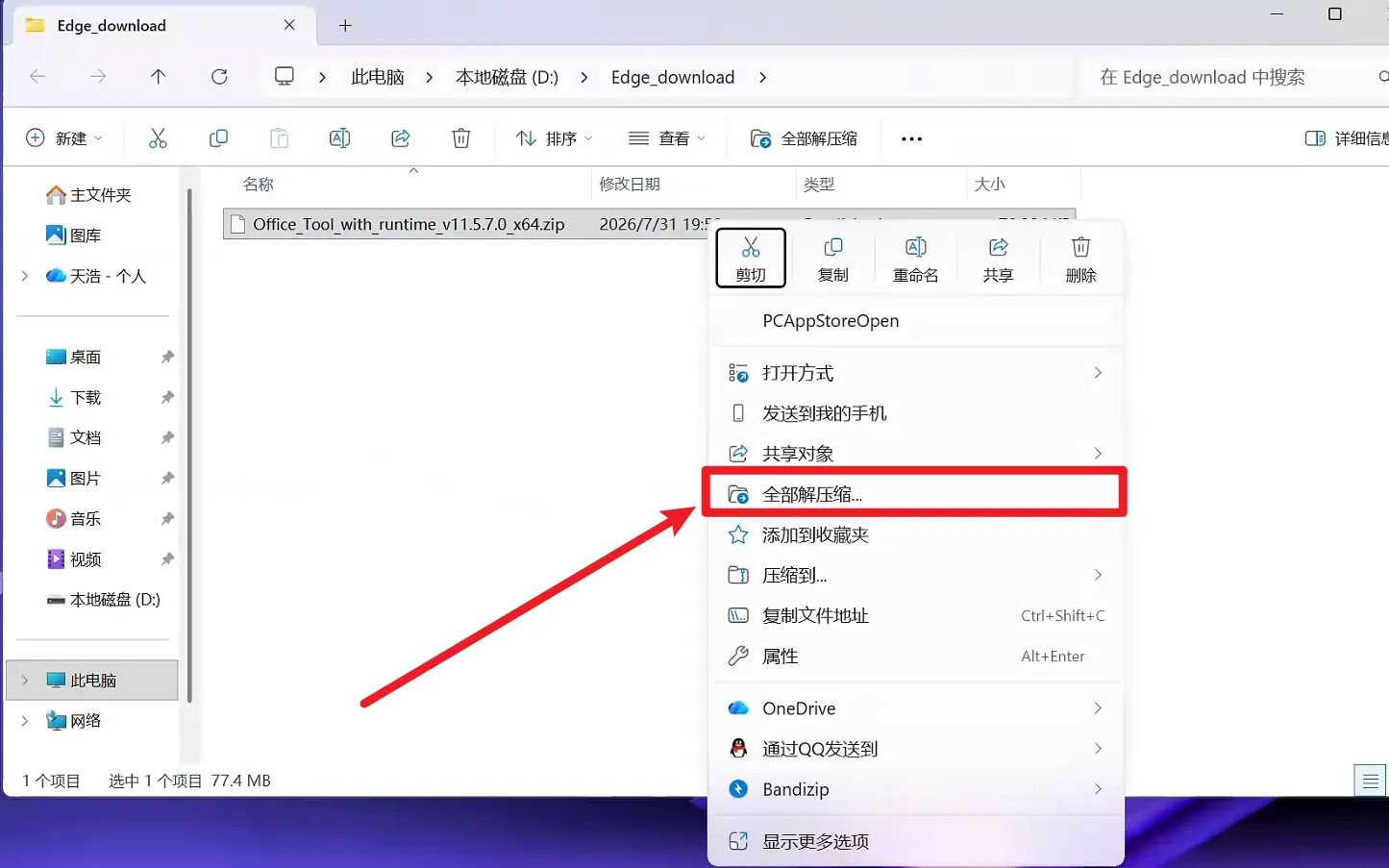Expand the 此电脑 node in sidebar

(25, 680)
